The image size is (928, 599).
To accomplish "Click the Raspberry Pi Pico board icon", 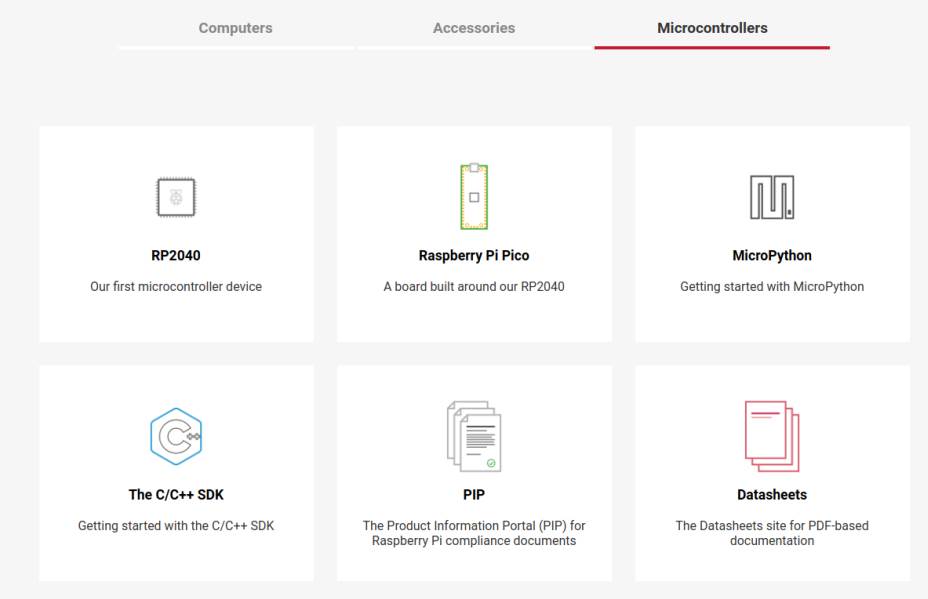I will (474, 197).
